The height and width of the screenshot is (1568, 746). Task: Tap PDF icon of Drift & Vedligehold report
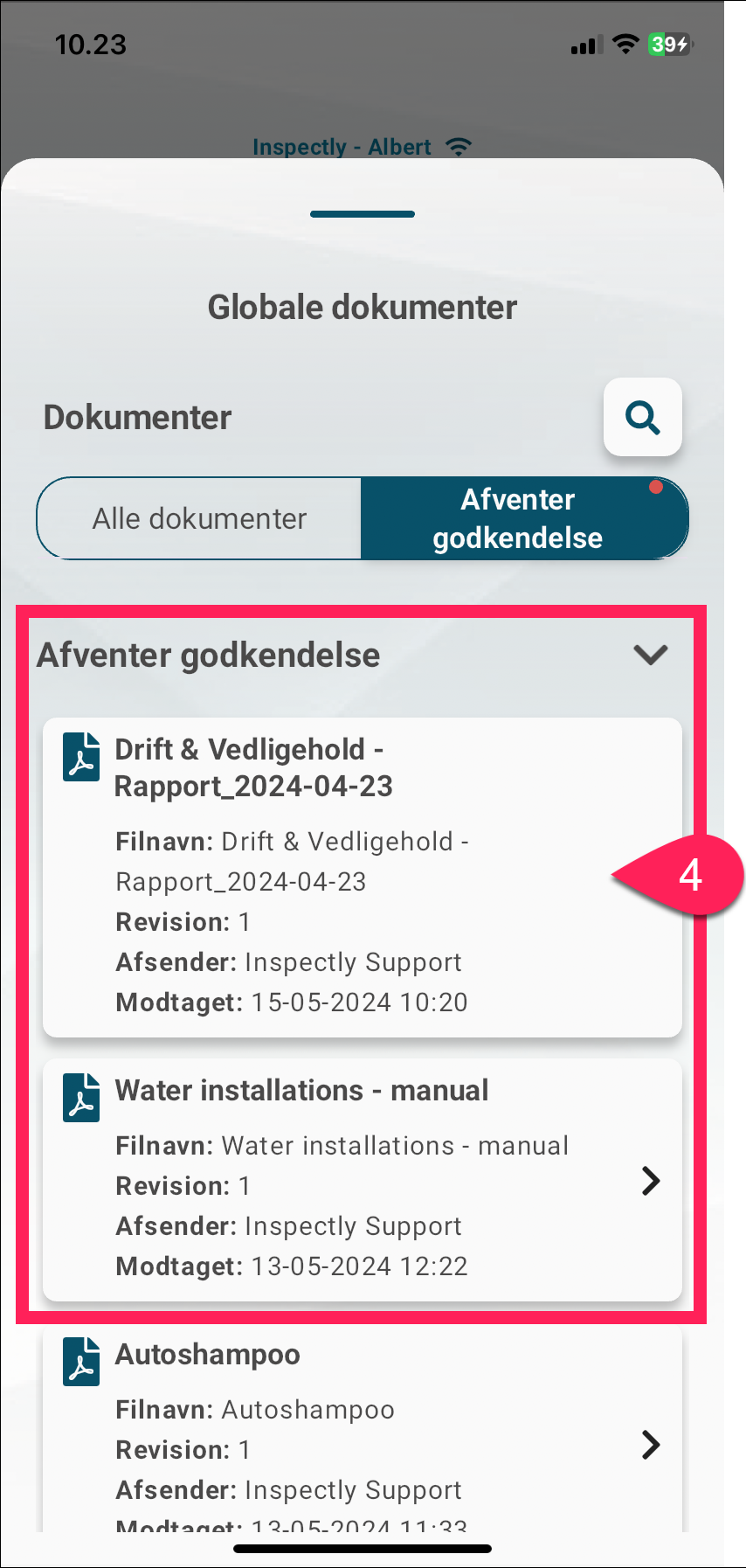(81, 756)
